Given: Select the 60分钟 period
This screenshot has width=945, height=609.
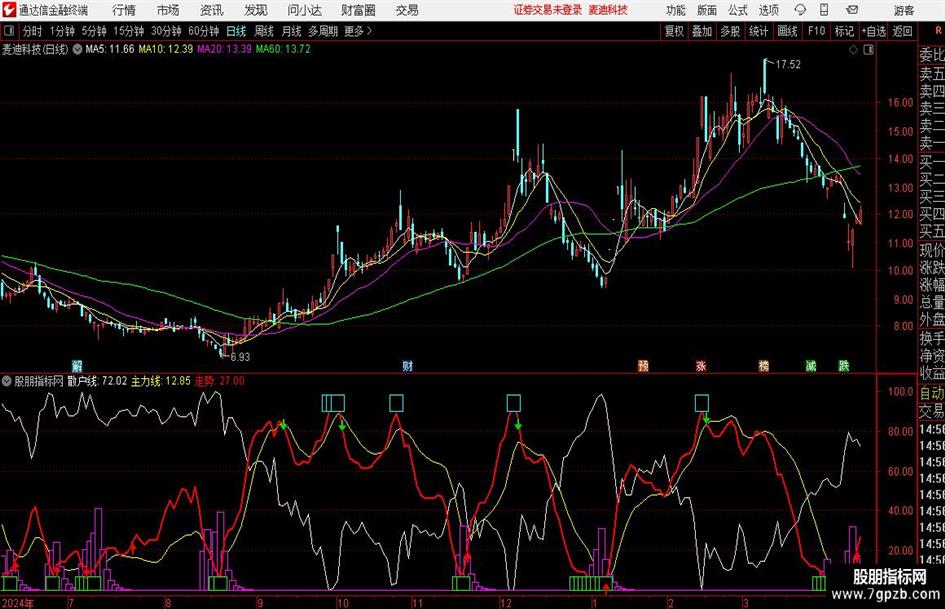Looking at the screenshot, I should tap(204, 31).
